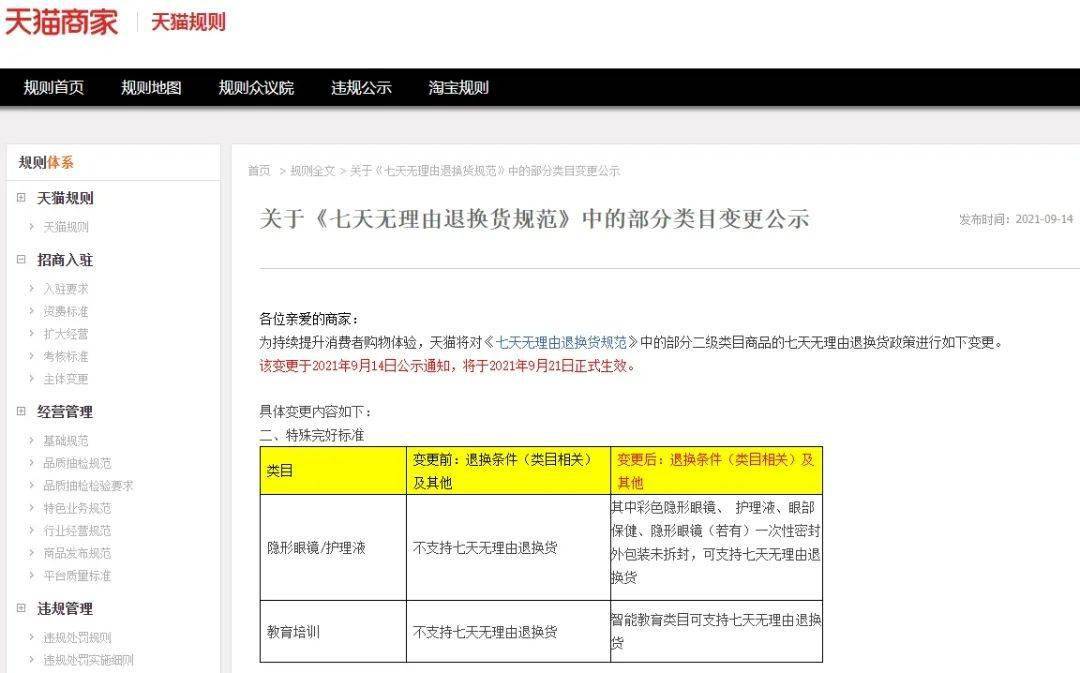Screen dimensions: 1080x673
Task: Go to 规则众议院 in navigation bar
Action: (256, 87)
